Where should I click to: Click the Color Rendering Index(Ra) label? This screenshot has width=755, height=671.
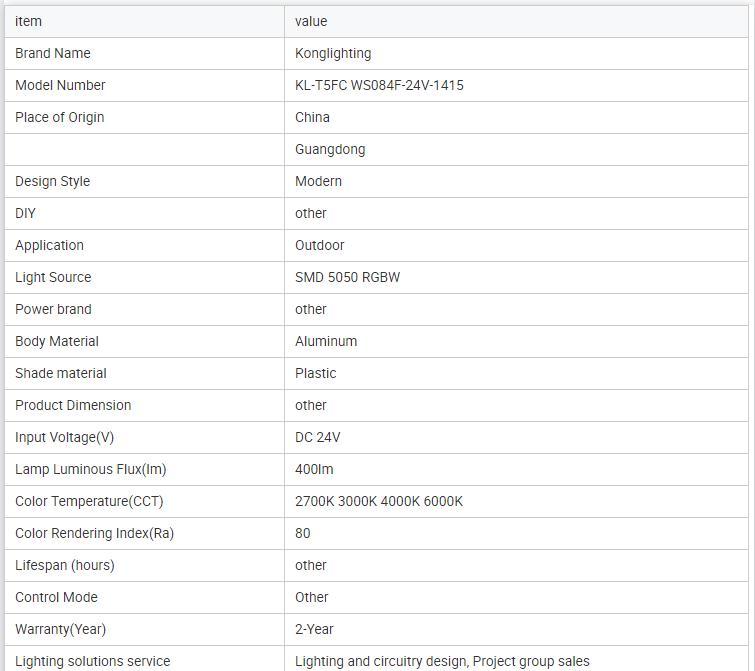(94, 533)
